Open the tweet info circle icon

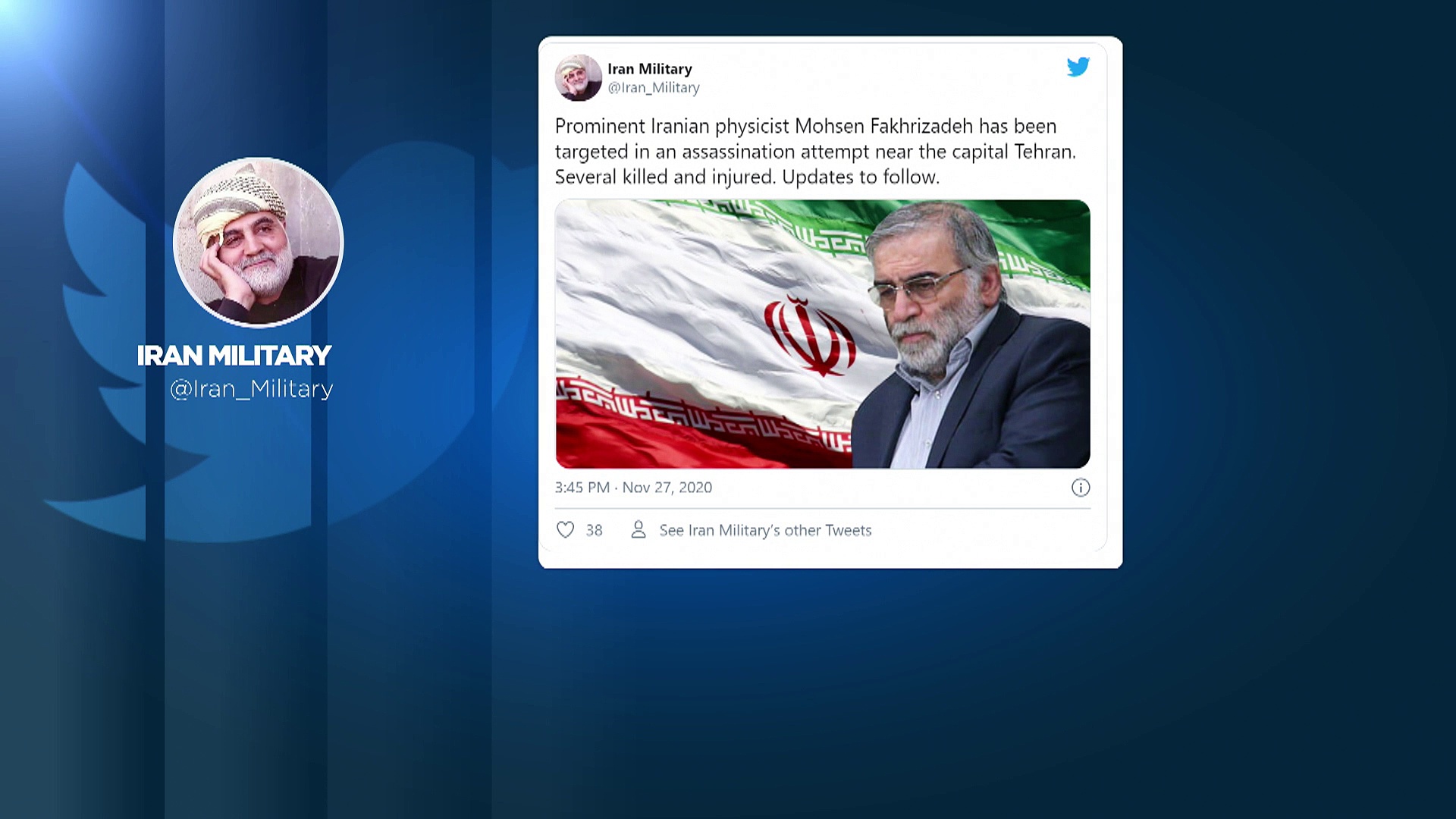1081,488
